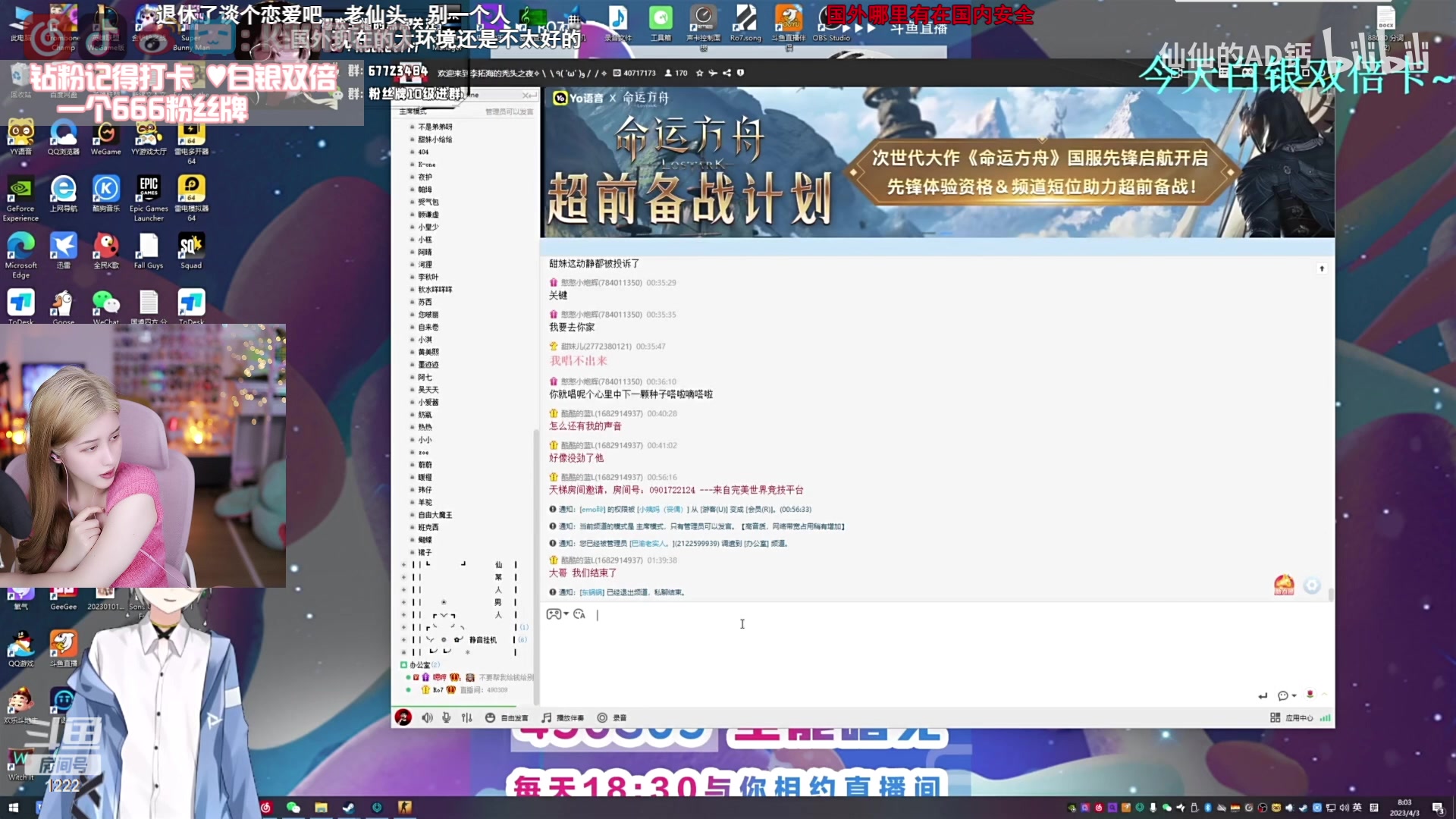Viewport: 1456px width, 819px height.
Task: Favorite the channel with the star icon
Action: tap(699, 73)
